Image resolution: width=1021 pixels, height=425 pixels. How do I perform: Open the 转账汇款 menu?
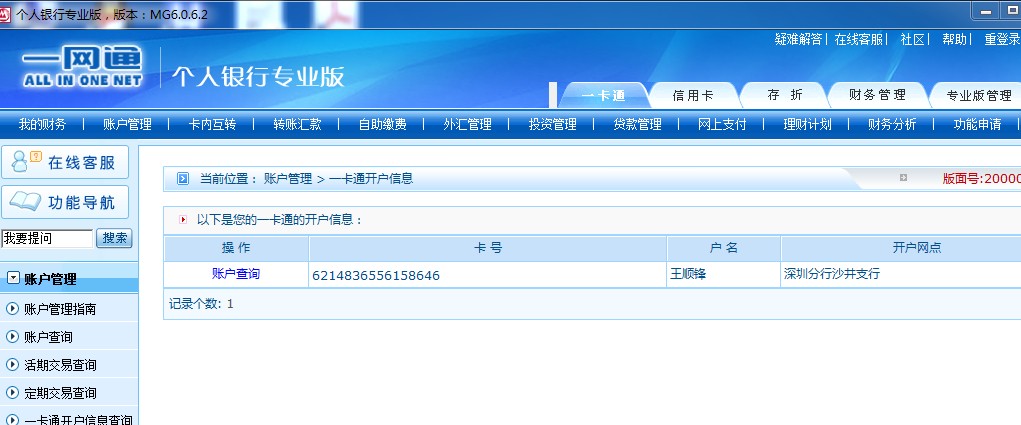click(298, 124)
